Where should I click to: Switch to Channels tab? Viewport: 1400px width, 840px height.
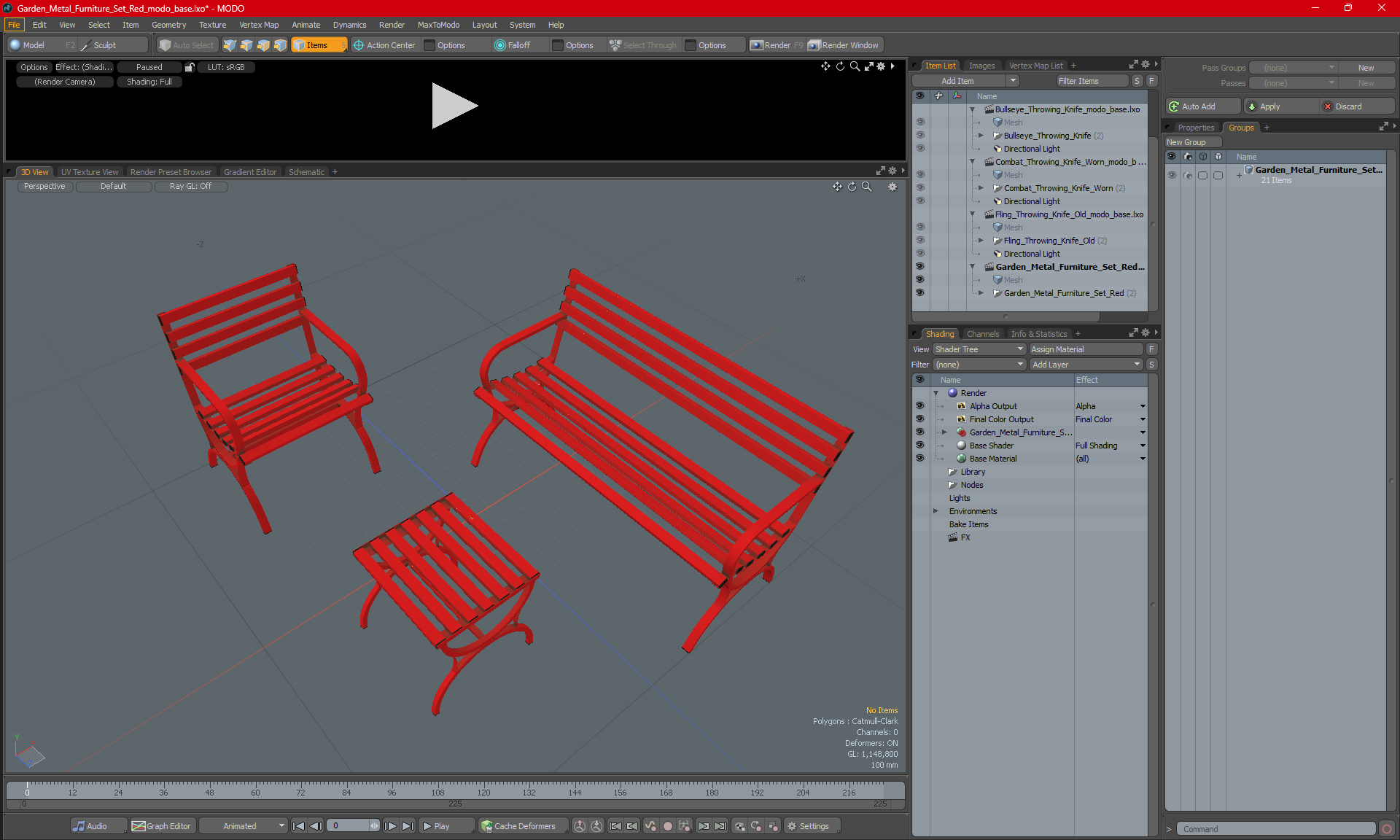click(x=983, y=334)
